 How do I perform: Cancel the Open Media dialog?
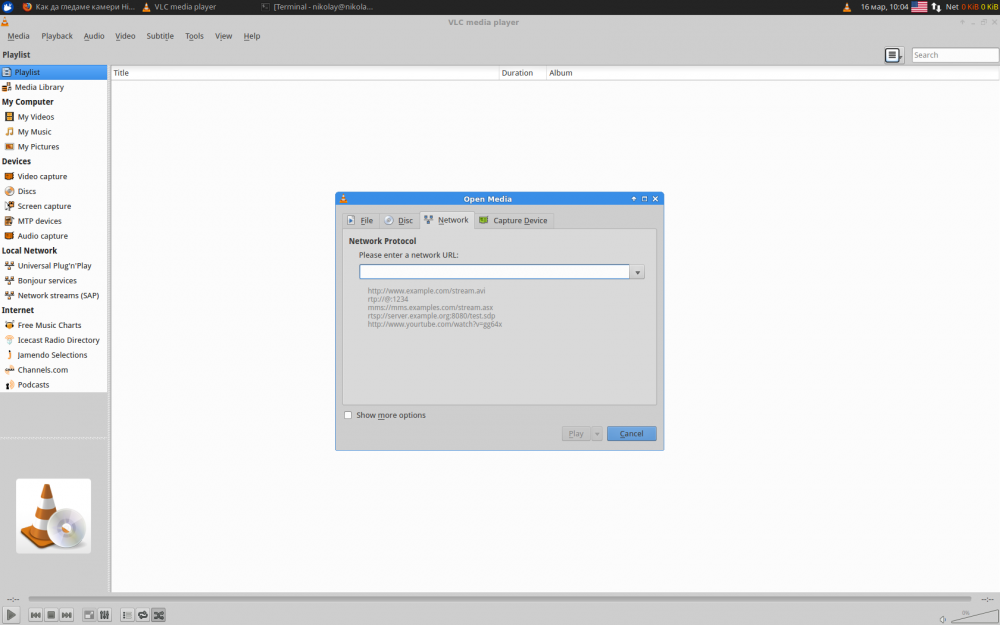point(631,434)
